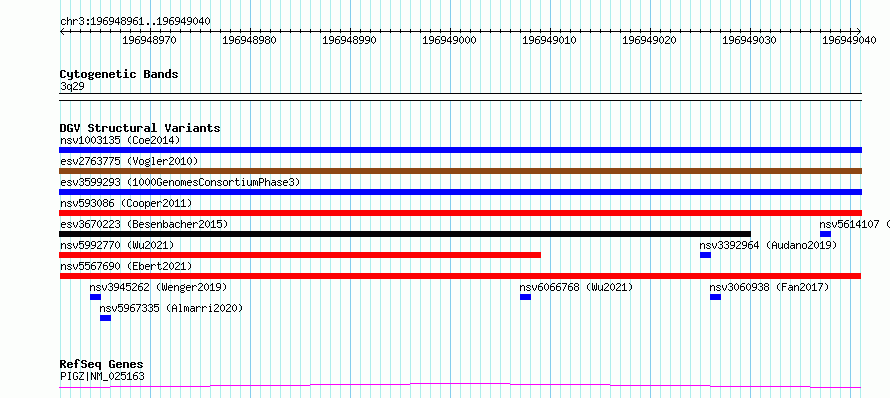Select the nsv593086 (Cooper2011) red bar
The width and height of the screenshot is (890, 398).
pyautogui.click(x=460, y=213)
